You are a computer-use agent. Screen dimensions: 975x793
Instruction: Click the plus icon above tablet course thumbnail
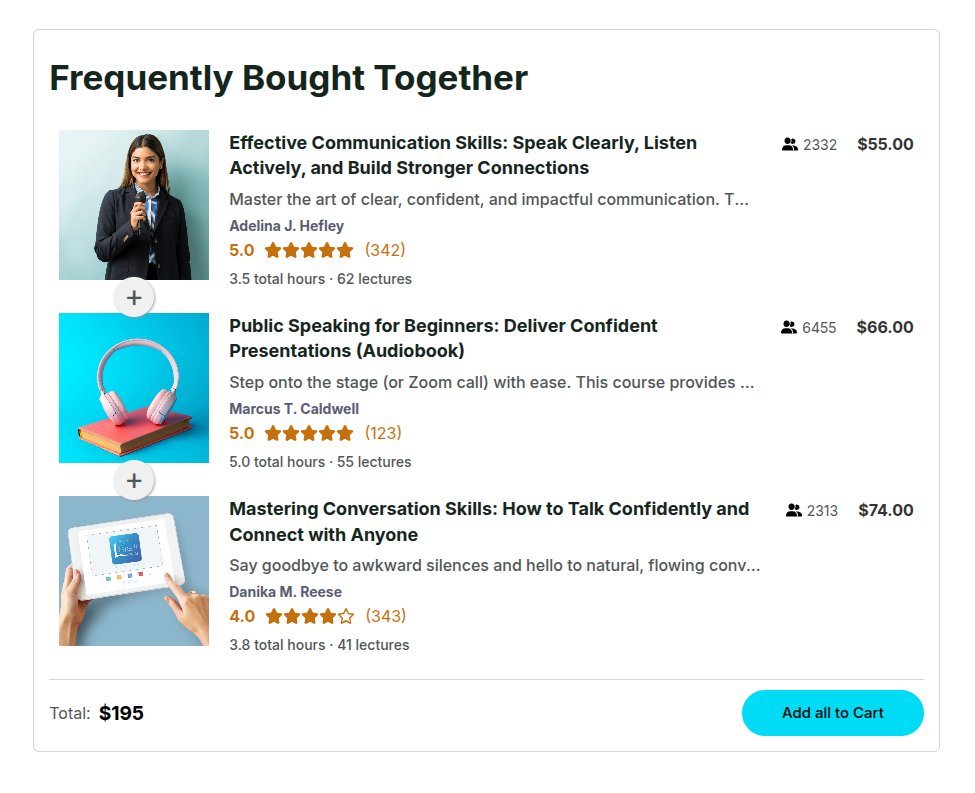tap(134, 480)
